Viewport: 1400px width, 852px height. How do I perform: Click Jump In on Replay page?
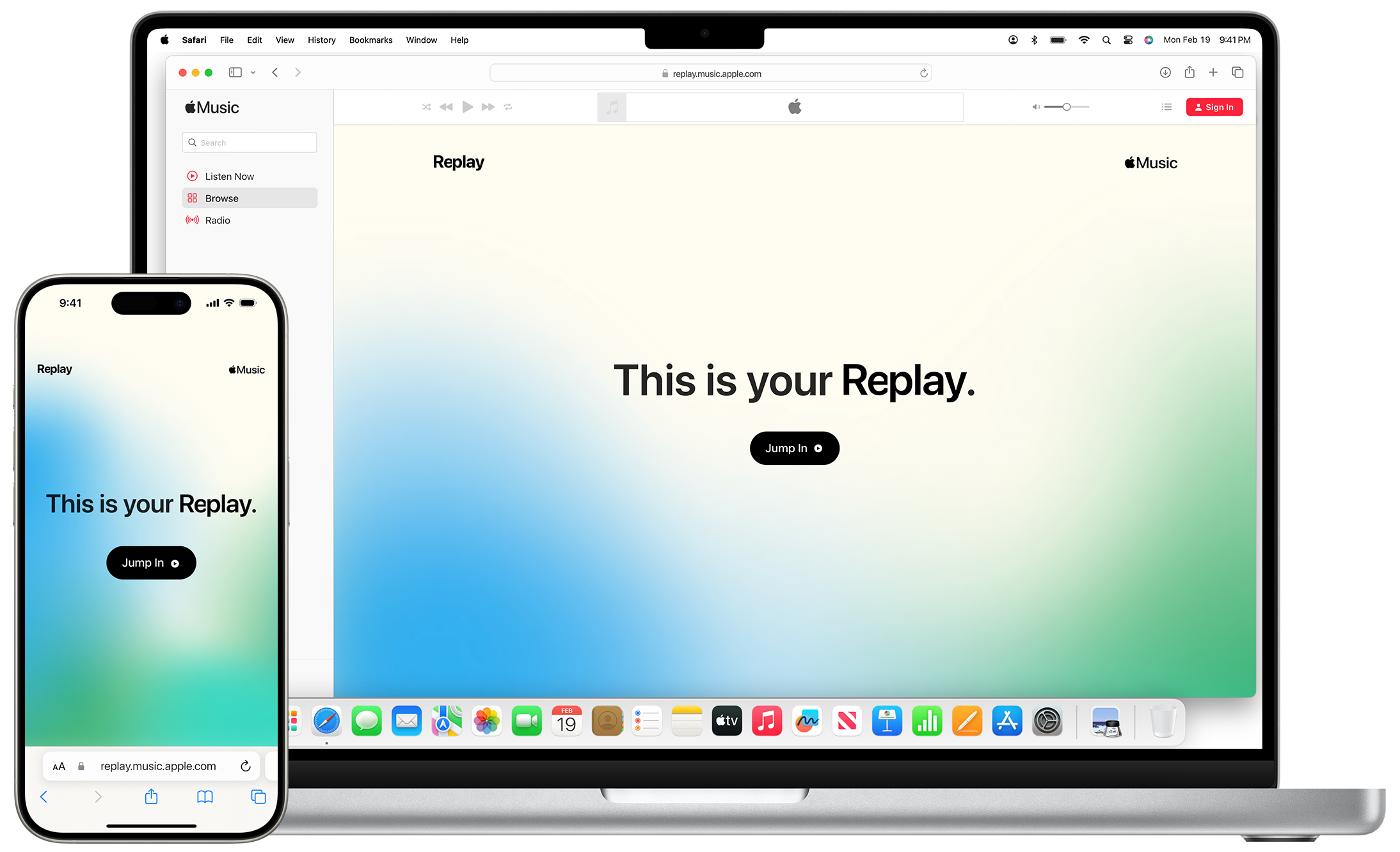[x=794, y=447]
